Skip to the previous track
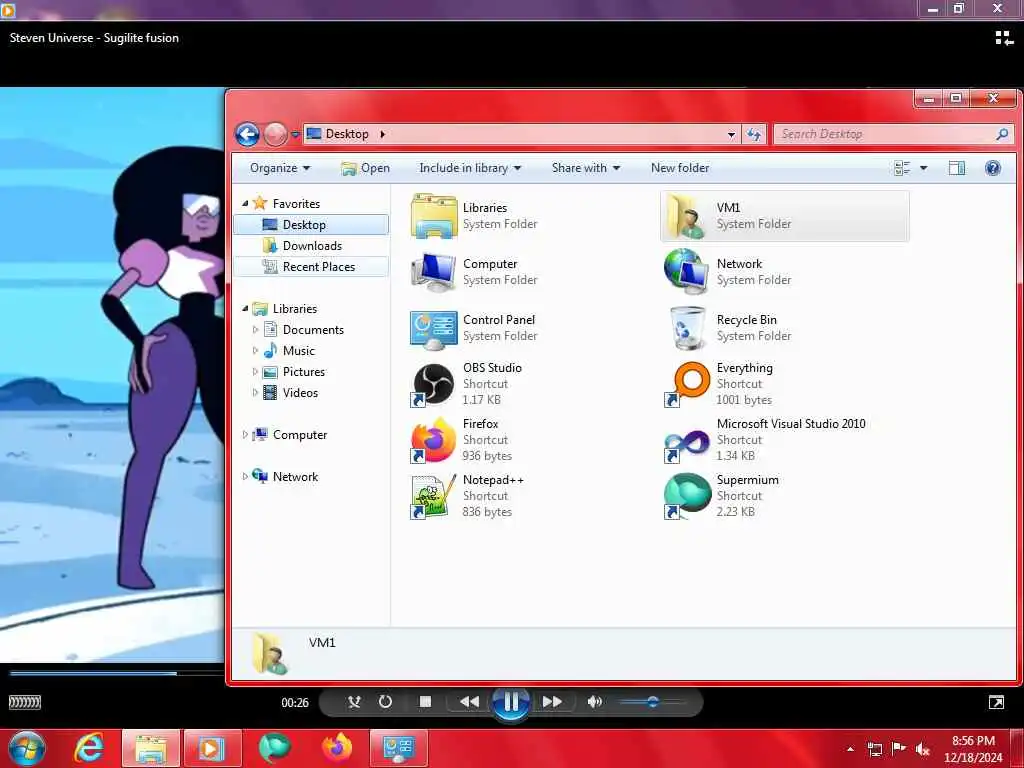The height and width of the screenshot is (768, 1024). (x=470, y=702)
